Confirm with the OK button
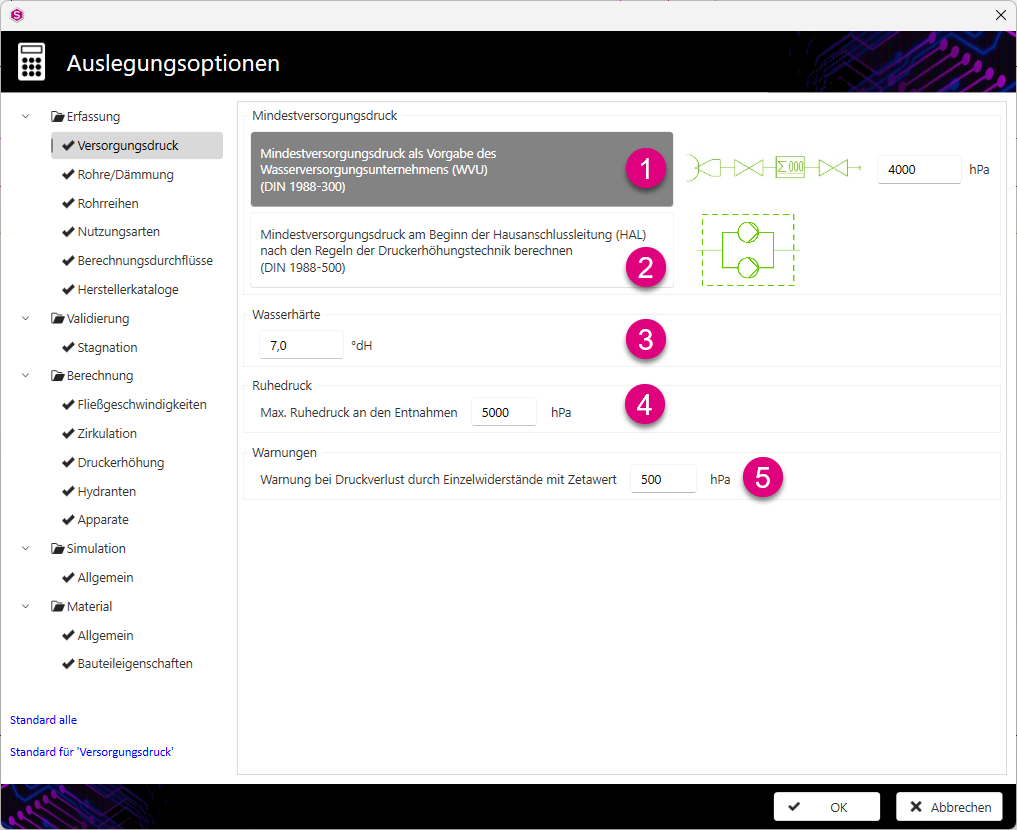 pos(826,807)
